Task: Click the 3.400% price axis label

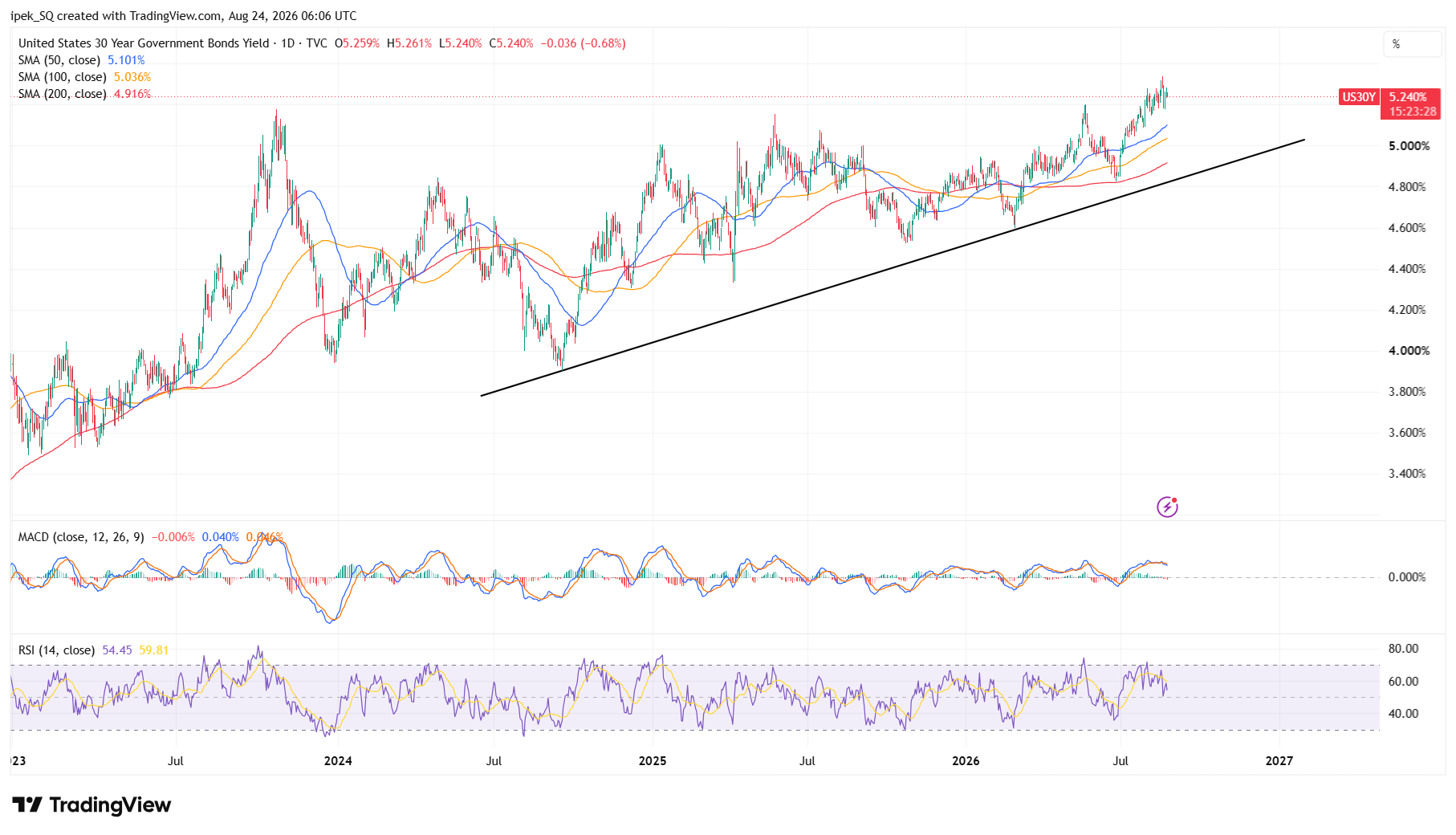Action: click(1407, 474)
